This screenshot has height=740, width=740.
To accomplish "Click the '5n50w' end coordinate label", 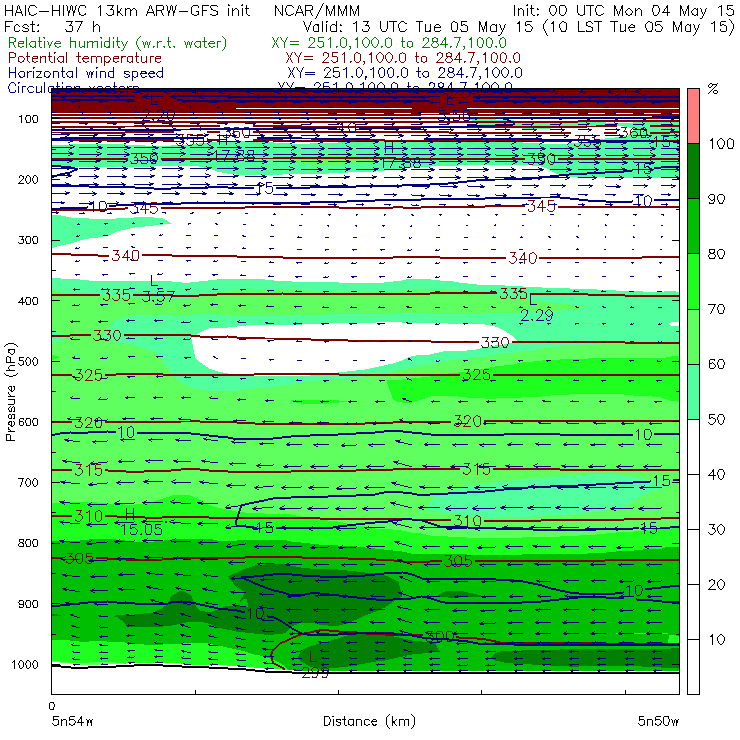I will tap(658, 721).
